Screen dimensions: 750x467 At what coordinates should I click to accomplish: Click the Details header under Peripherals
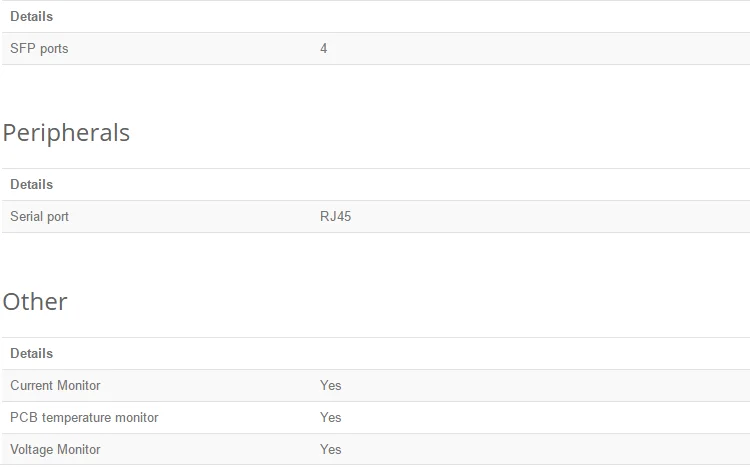click(31, 185)
